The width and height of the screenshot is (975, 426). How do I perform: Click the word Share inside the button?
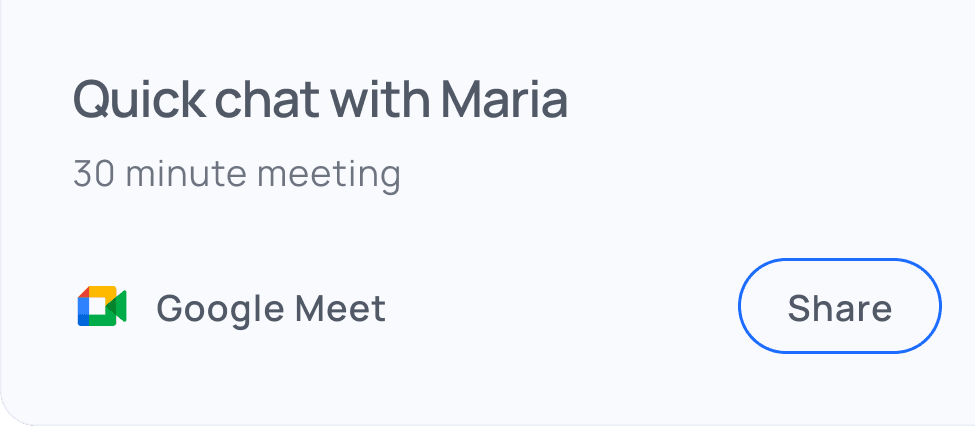pos(839,307)
